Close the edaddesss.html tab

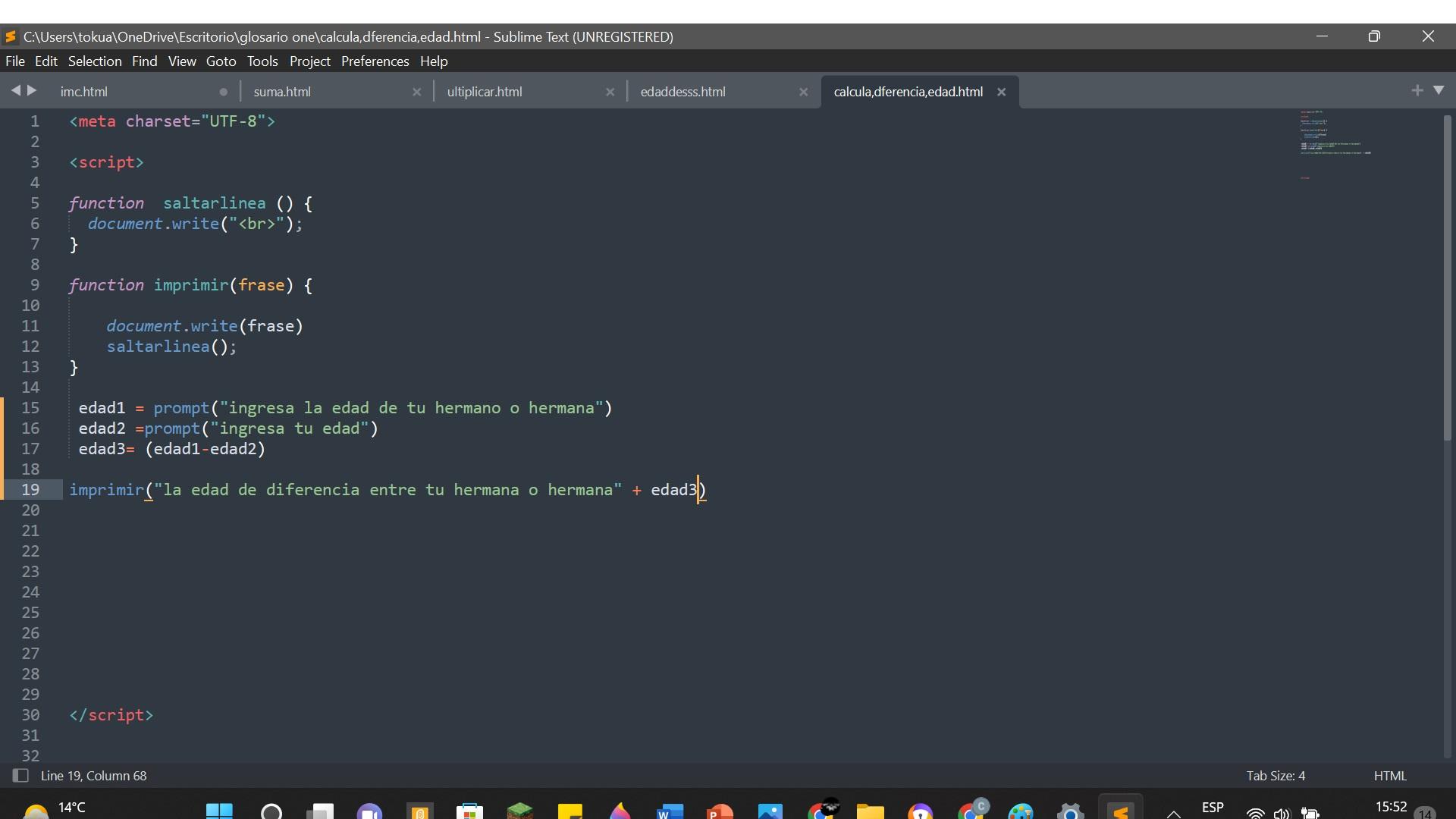click(x=803, y=92)
